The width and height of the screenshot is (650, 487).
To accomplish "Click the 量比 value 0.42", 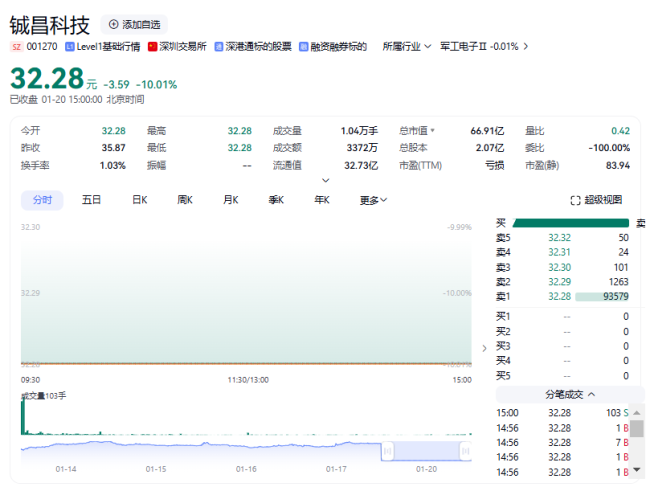I will [620, 131].
